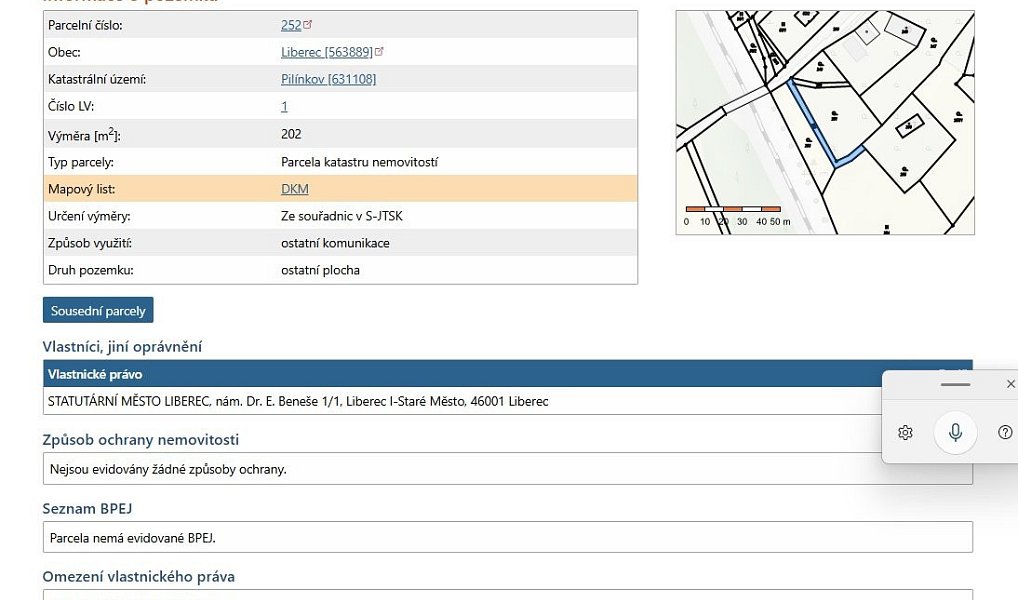The height and width of the screenshot is (600, 1018).
Task: Open voice typing settings gear
Action: coord(905,432)
